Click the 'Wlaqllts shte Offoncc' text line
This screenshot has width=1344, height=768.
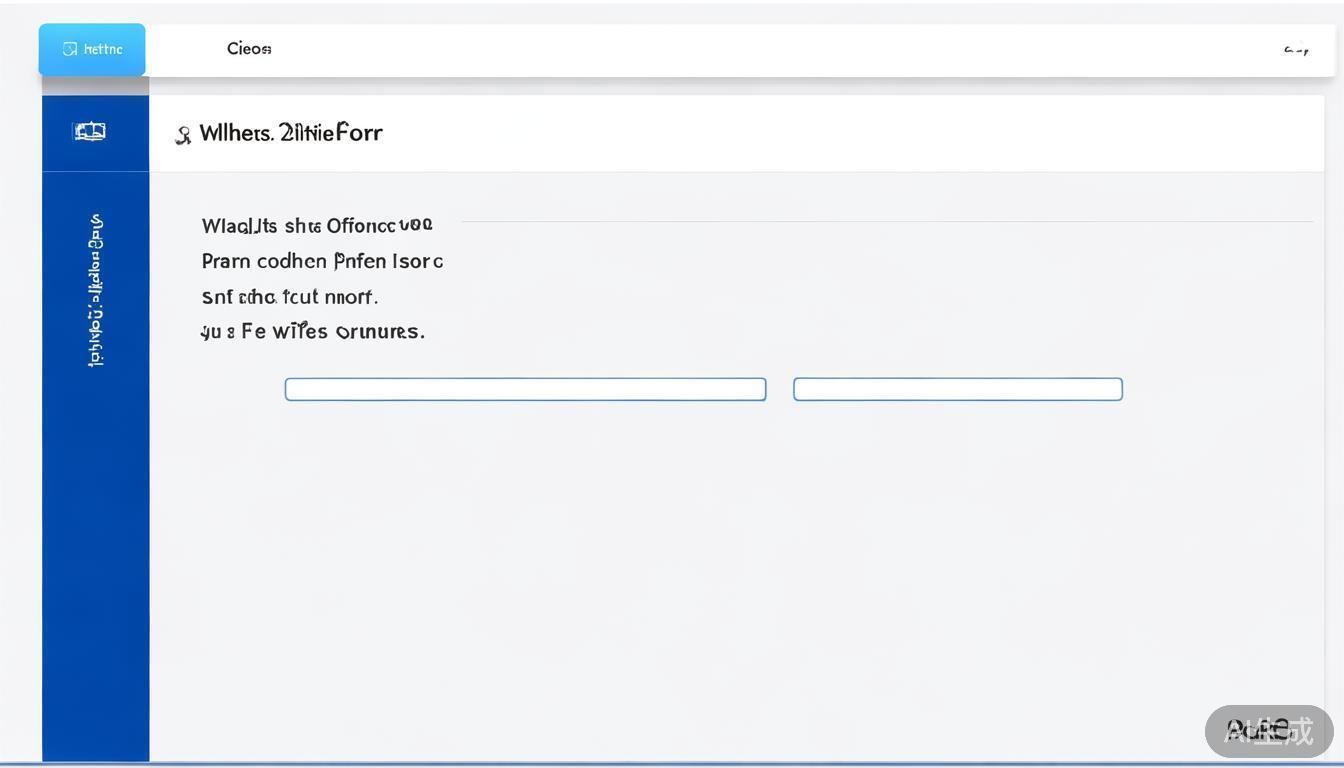click(x=317, y=226)
